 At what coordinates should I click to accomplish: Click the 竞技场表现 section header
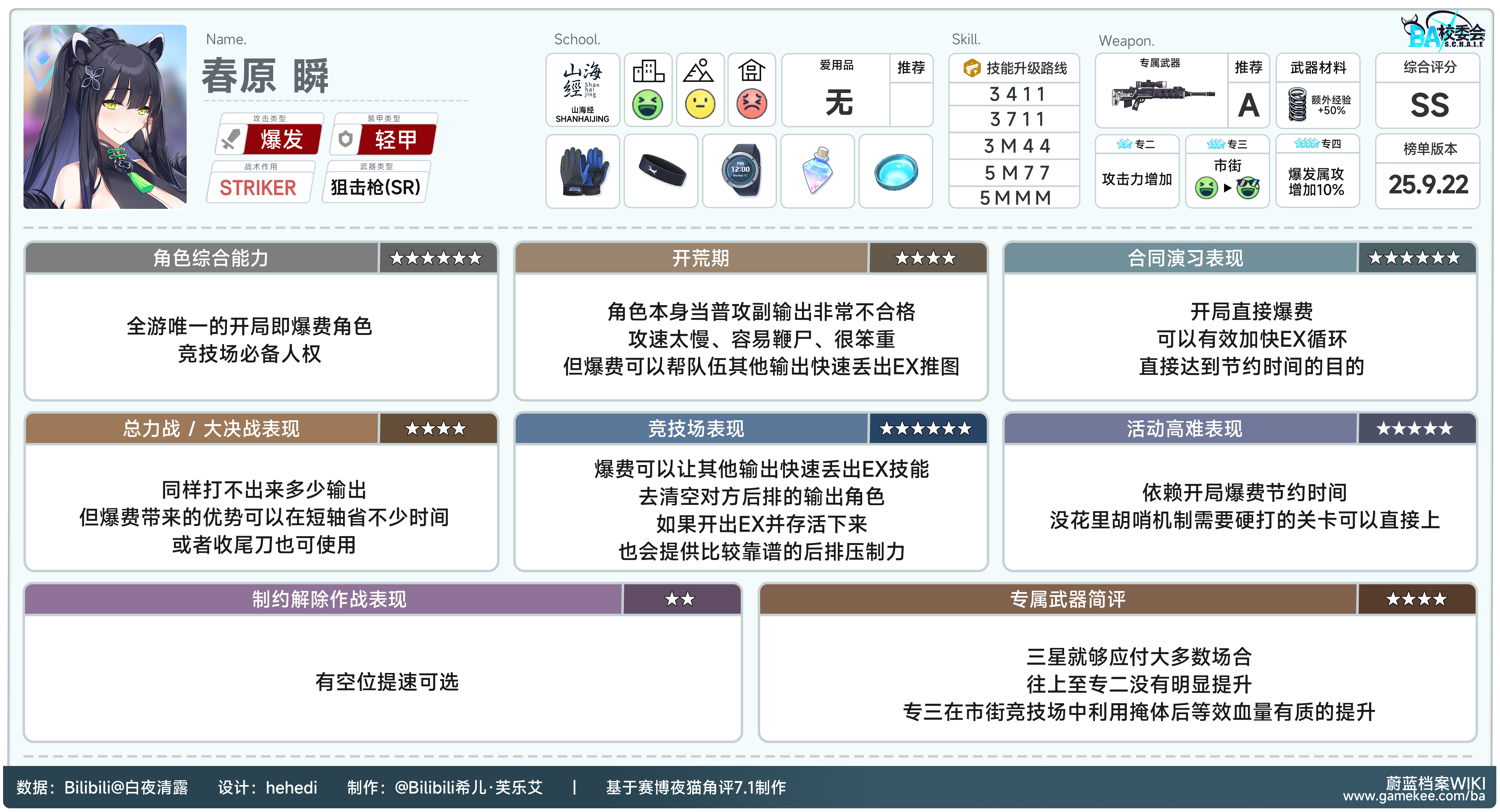pyautogui.click(x=696, y=429)
